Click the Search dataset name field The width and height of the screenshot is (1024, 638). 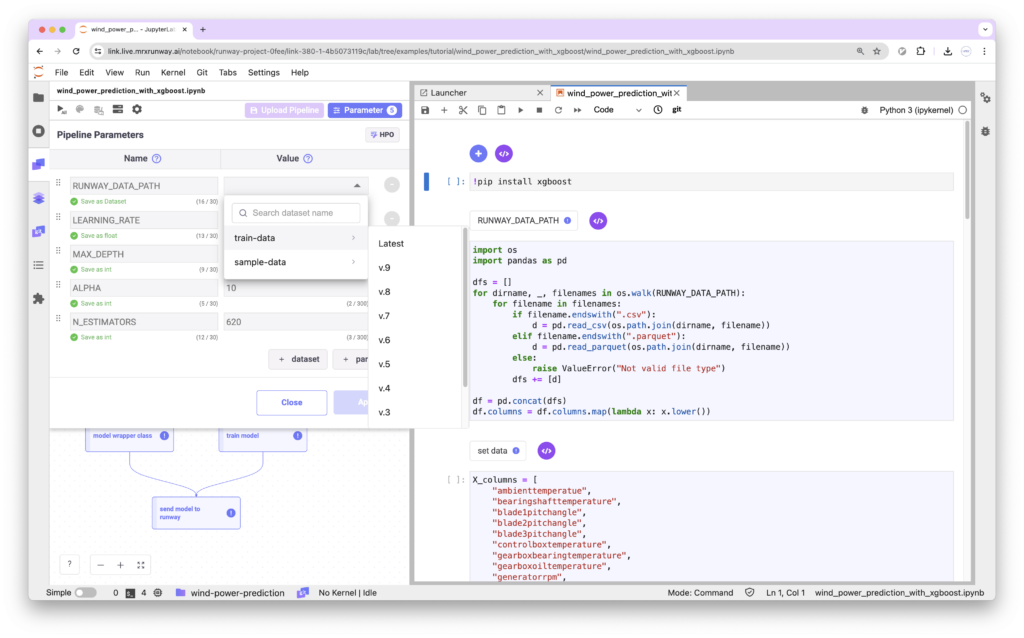tap(296, 213)
